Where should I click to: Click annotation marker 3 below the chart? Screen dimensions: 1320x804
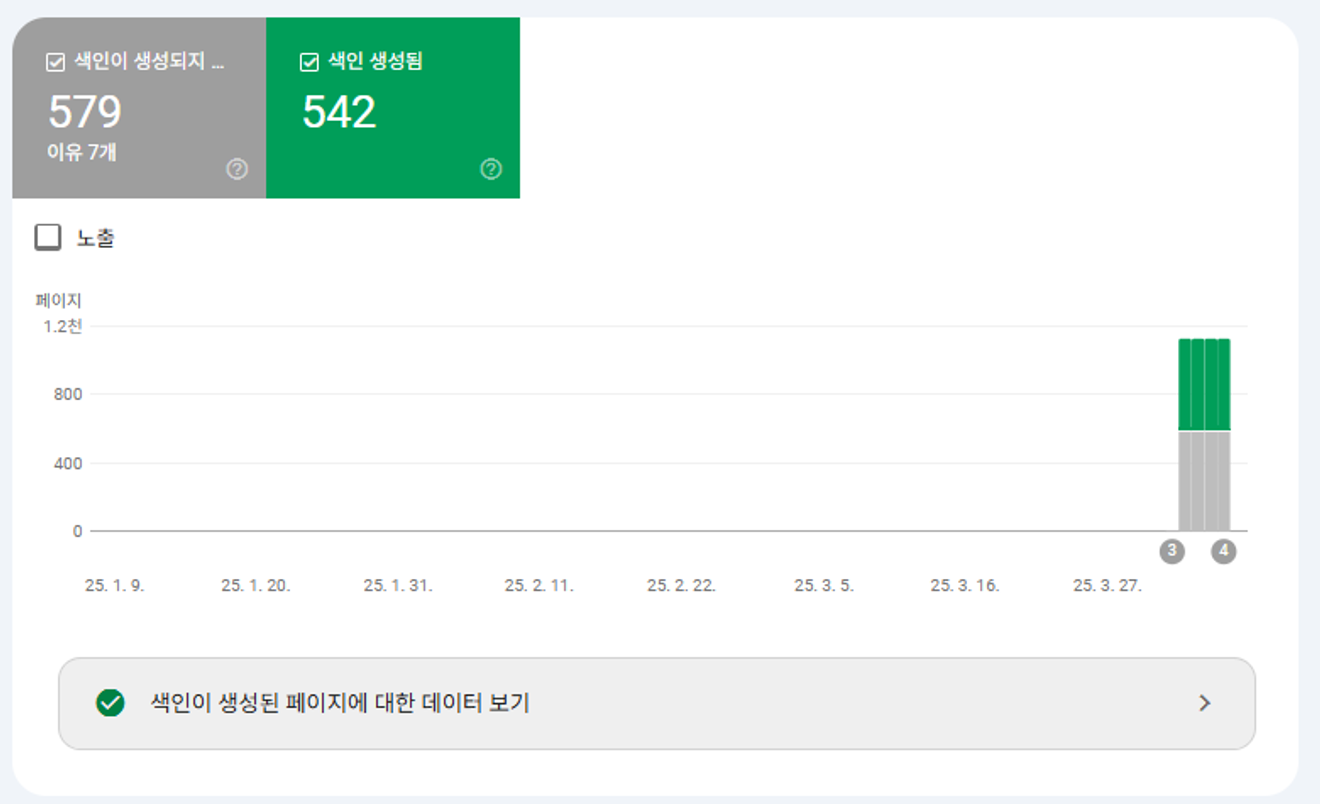1172,551
